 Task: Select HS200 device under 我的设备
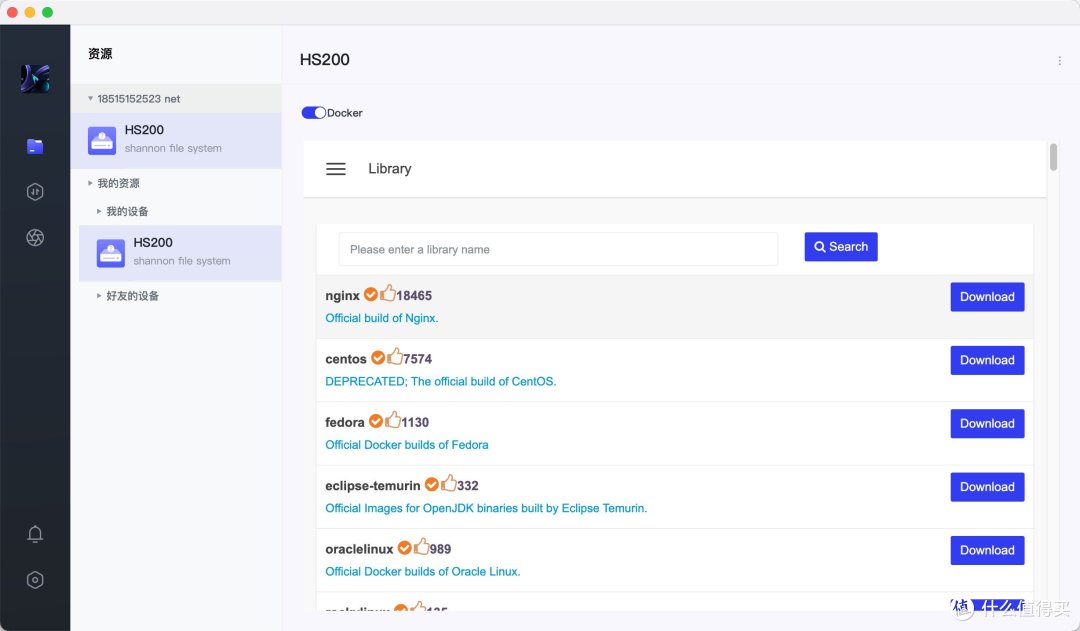pos(180,254)
